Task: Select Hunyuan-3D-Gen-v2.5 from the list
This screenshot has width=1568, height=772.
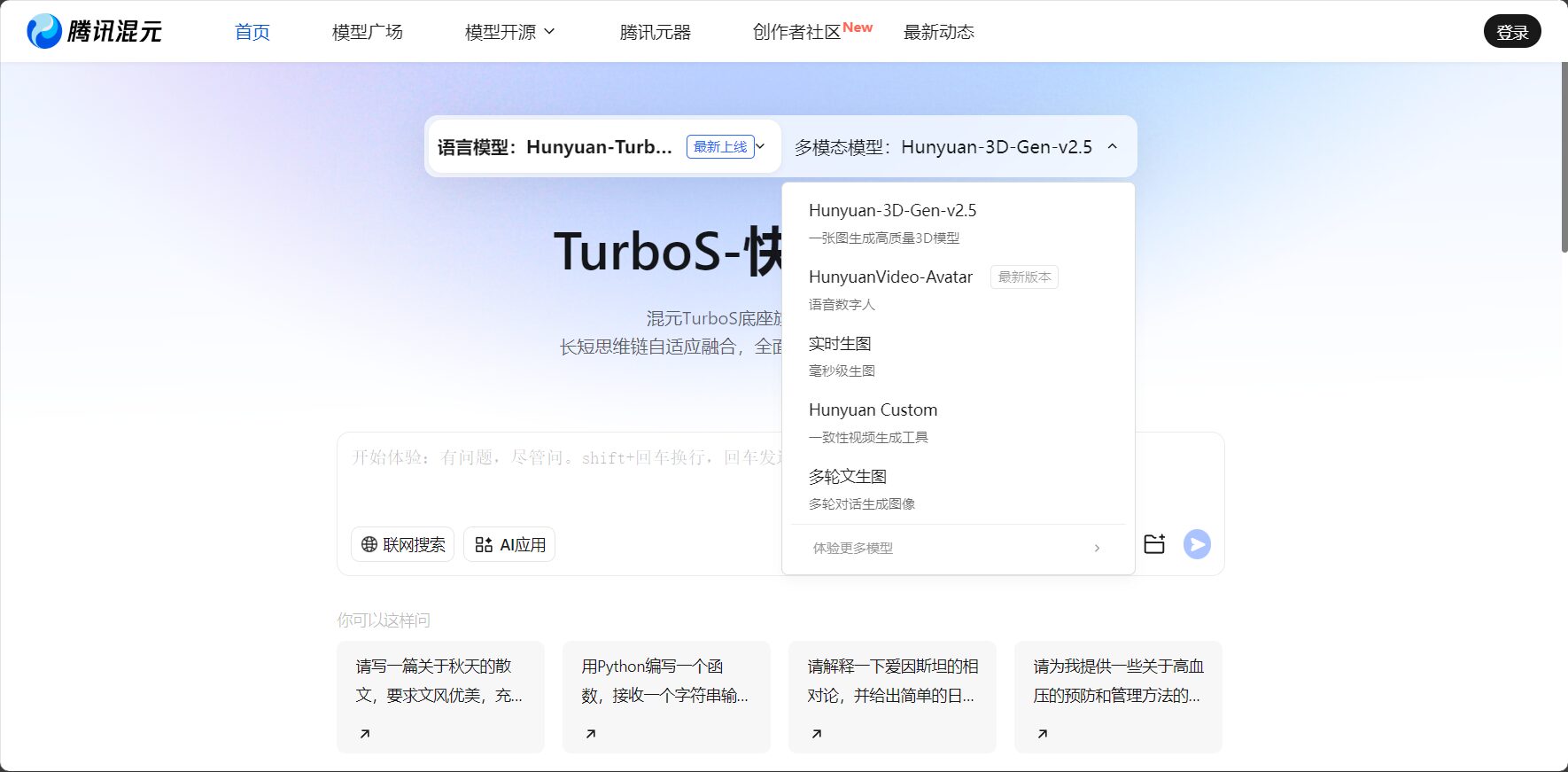Action: 958,222
